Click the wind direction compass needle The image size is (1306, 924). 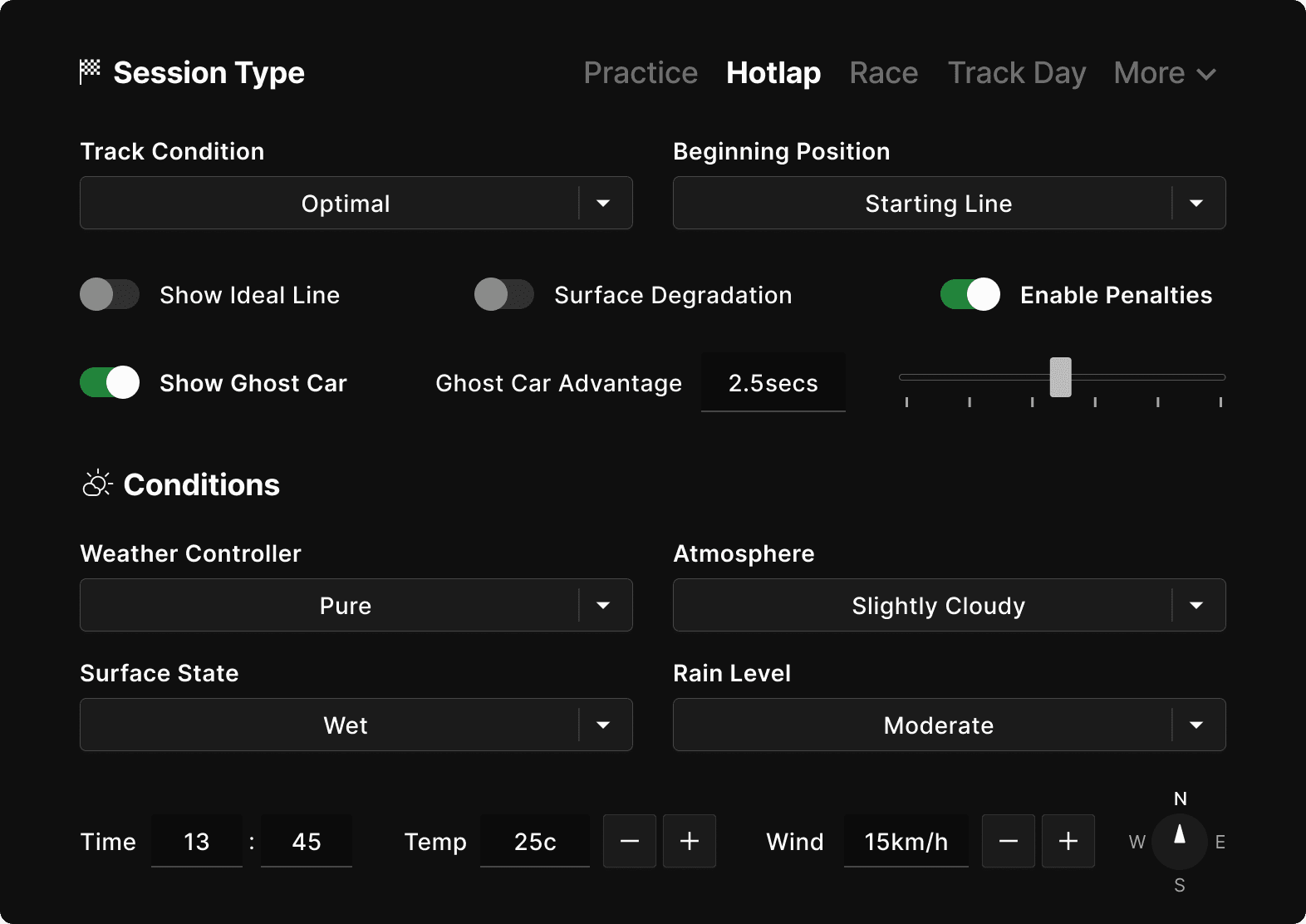pos(1179,833)
